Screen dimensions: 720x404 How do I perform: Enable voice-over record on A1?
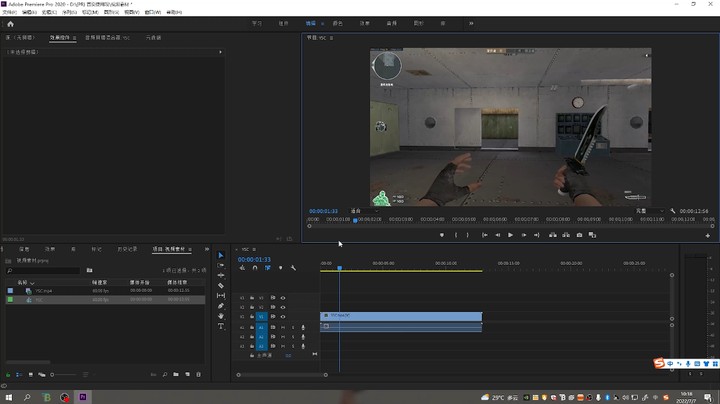tap(303, 327)
